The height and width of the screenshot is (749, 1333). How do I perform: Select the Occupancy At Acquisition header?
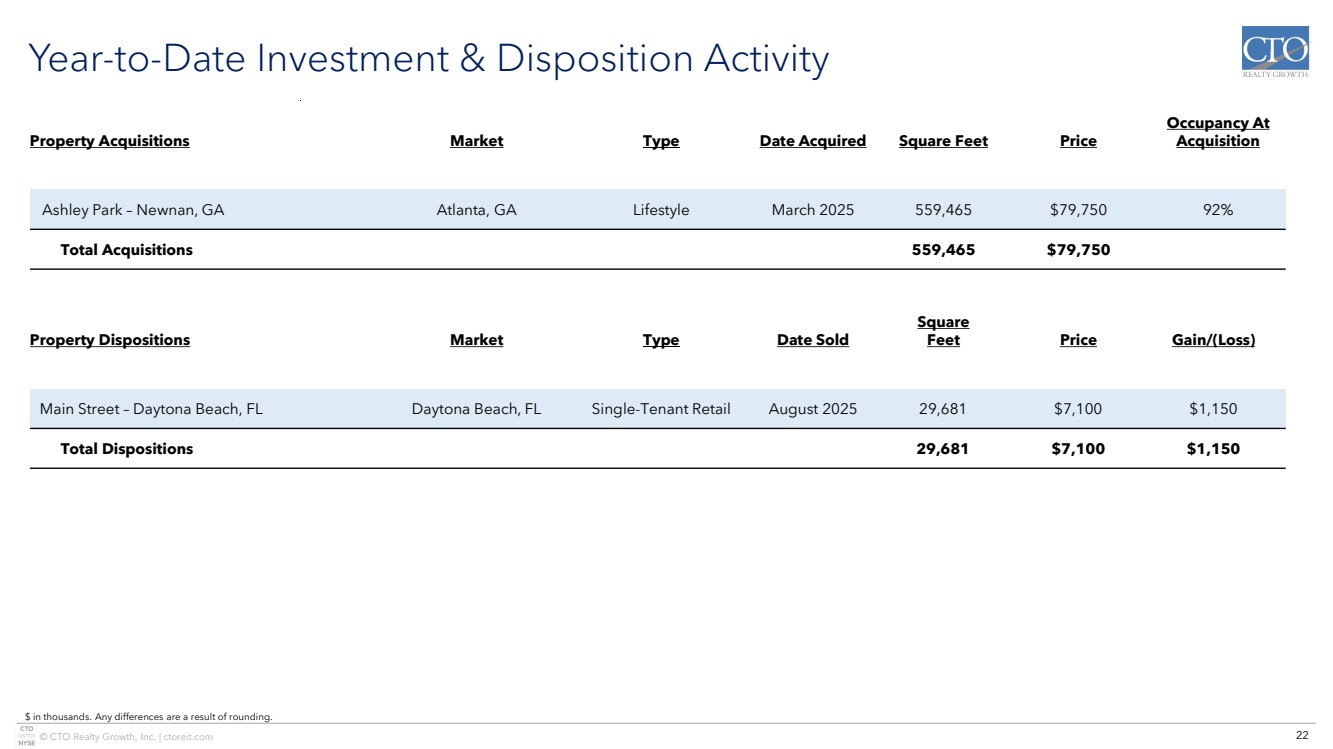[x=1217, y=132]
